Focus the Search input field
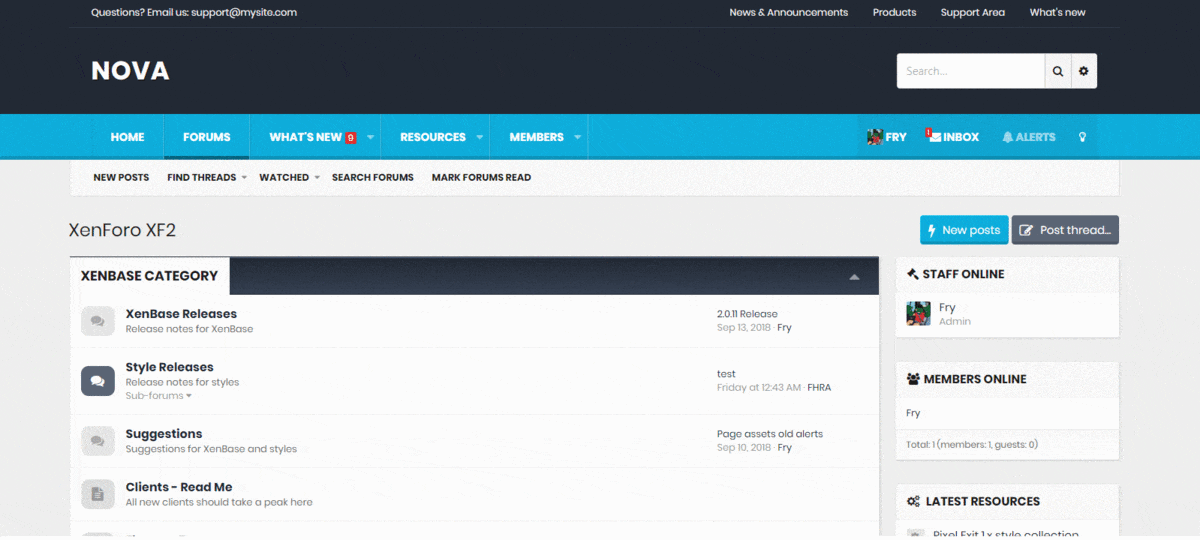Screen dimensions: 1200x540 click(x=971, y=71)
